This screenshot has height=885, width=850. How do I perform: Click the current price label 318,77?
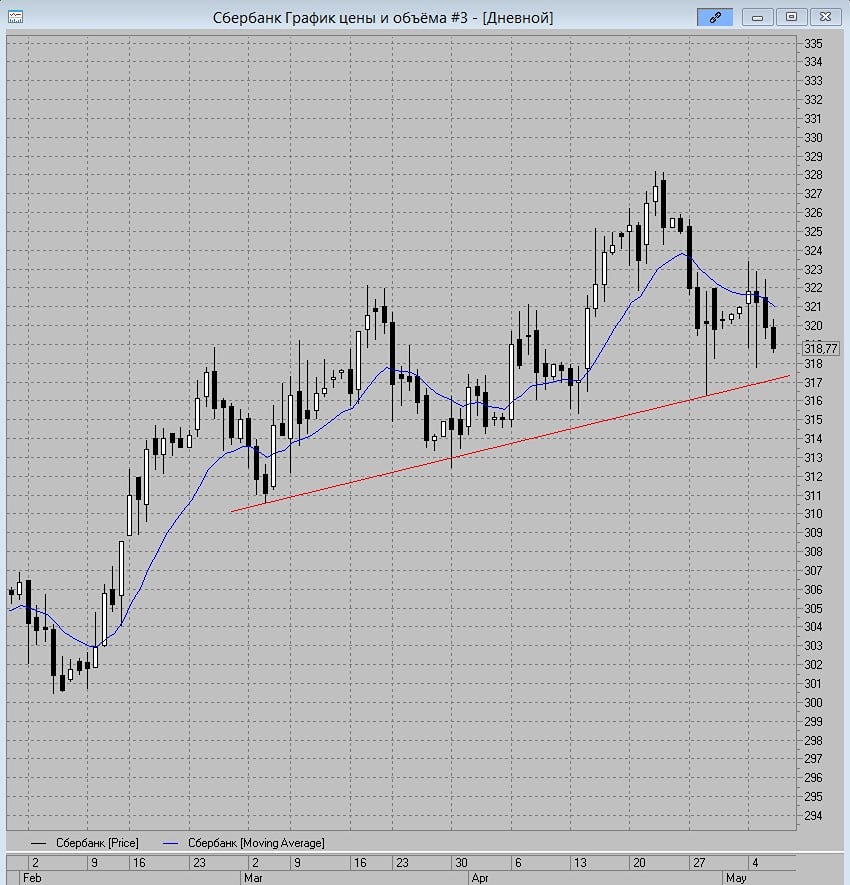821,348
